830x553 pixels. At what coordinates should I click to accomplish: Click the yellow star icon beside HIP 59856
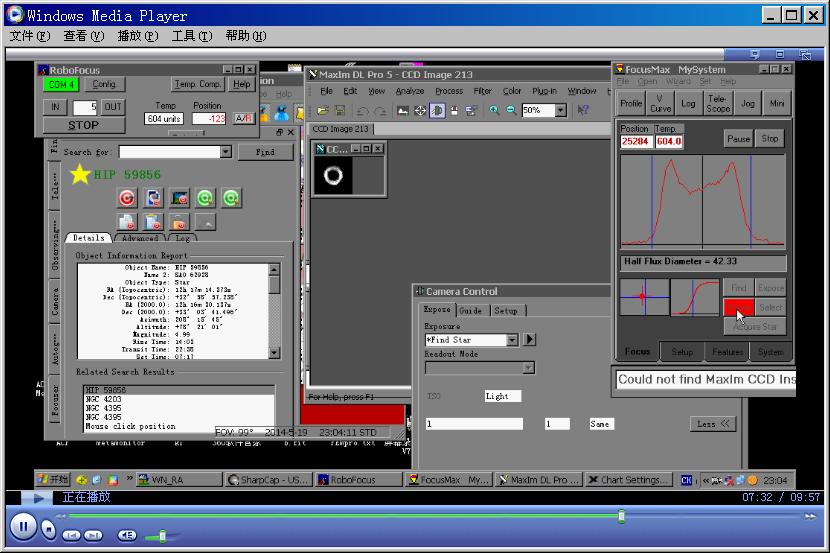click(80, 174)
